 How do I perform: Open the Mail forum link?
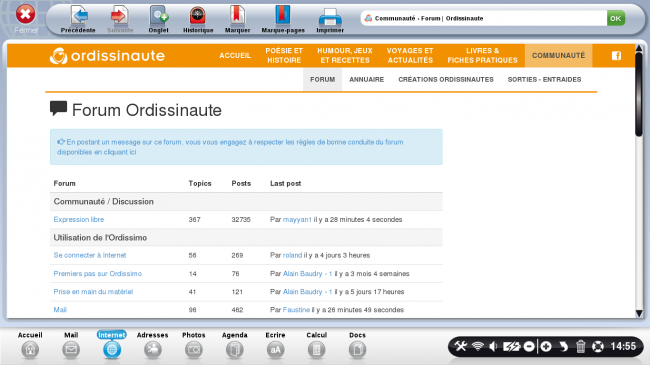point(60,310)
